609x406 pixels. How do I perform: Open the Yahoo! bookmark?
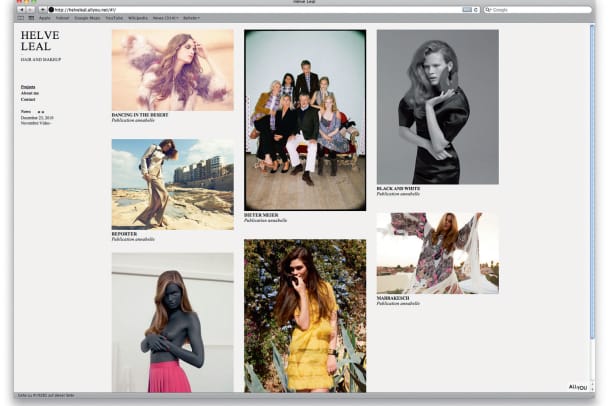(62, 18)
